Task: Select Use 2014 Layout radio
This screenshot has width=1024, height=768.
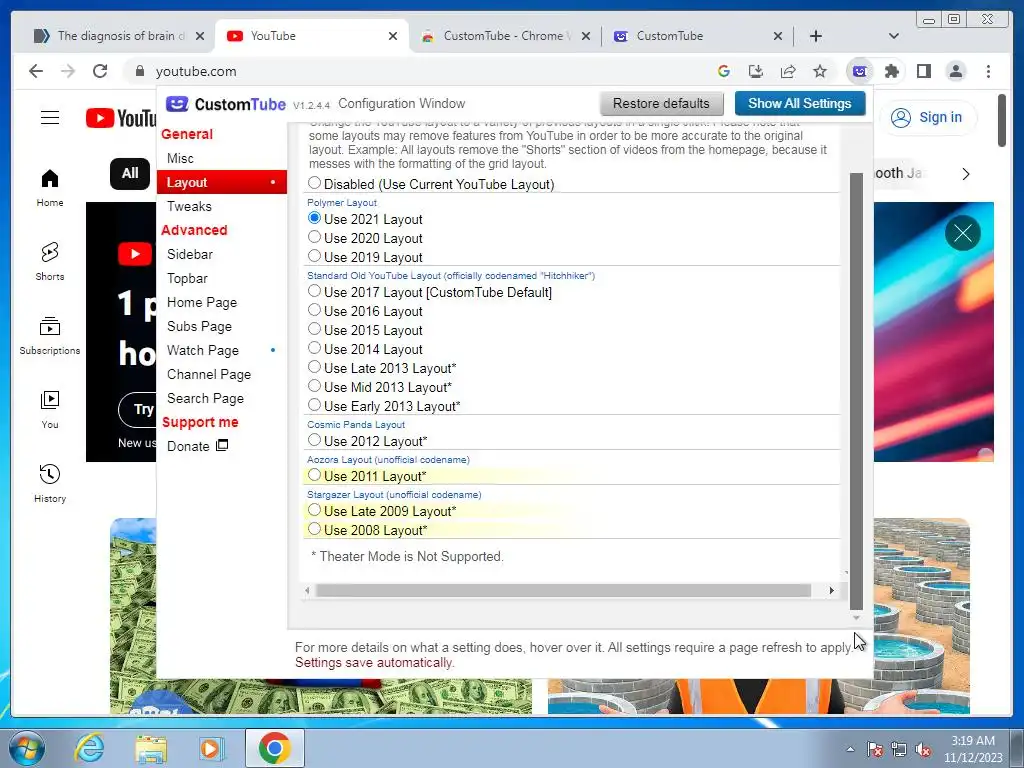Action: click(x=314, y=348)
